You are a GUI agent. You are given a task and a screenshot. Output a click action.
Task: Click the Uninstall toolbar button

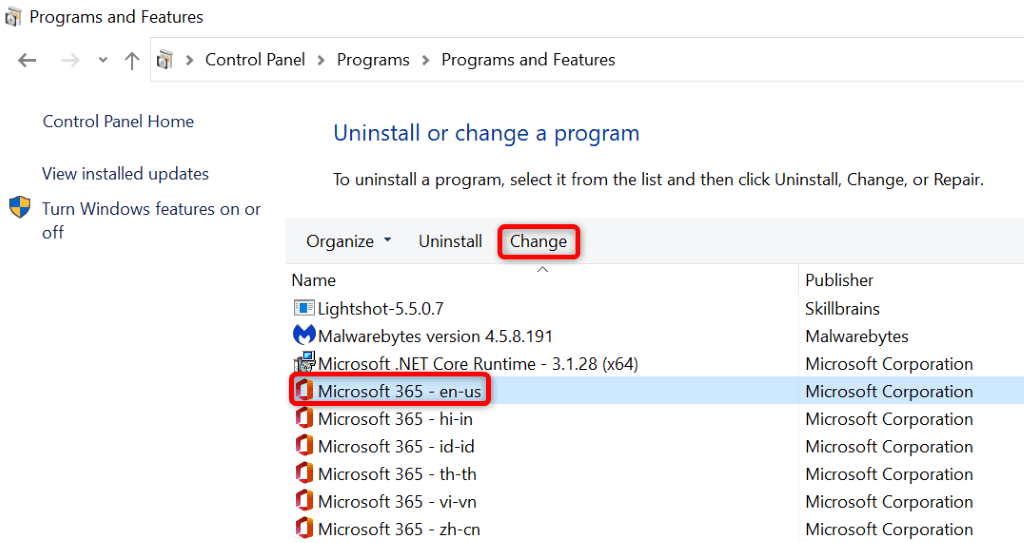(x=450, y=241)
